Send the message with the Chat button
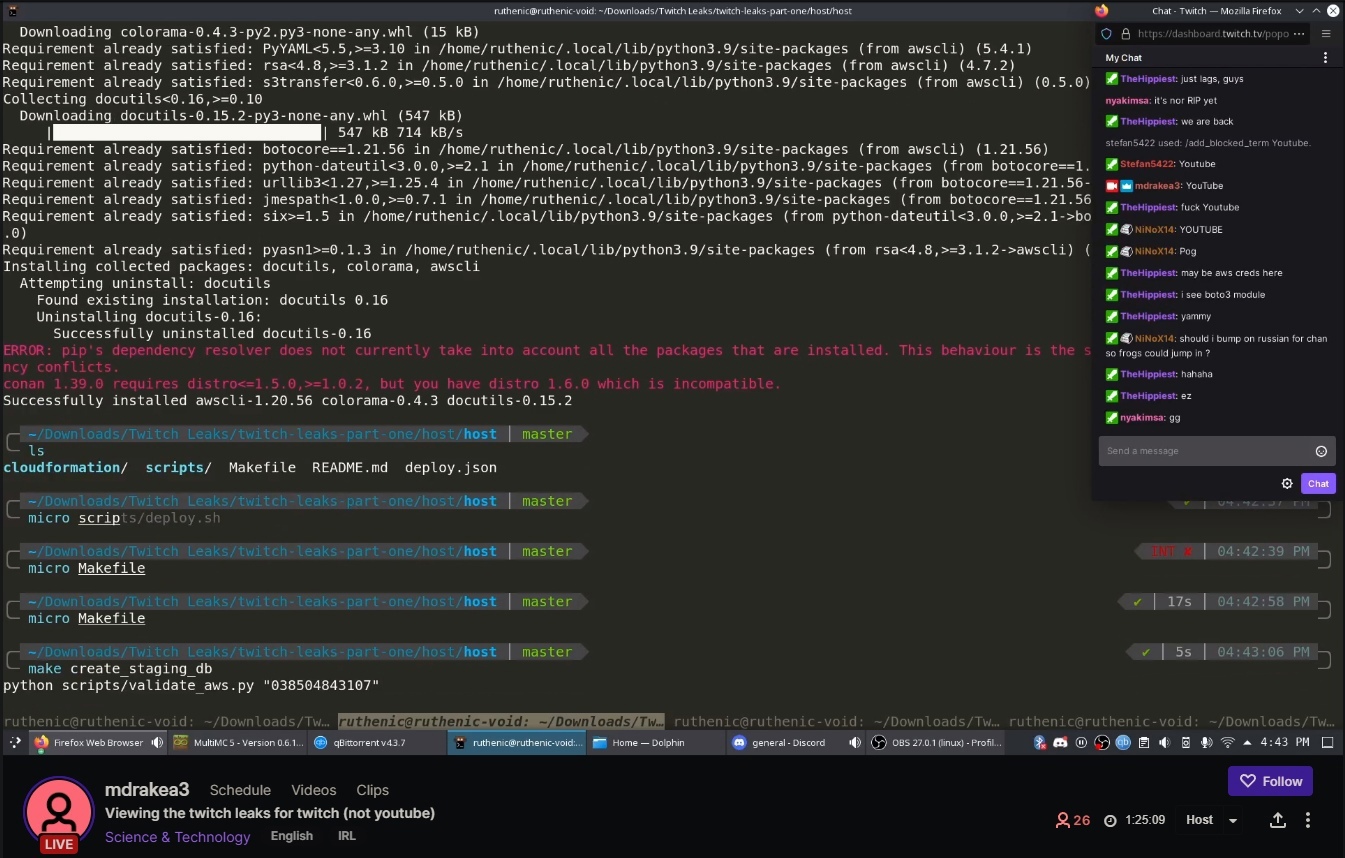The height and width of the screenshot is (858, 1345). click(x=1318, y=483)
